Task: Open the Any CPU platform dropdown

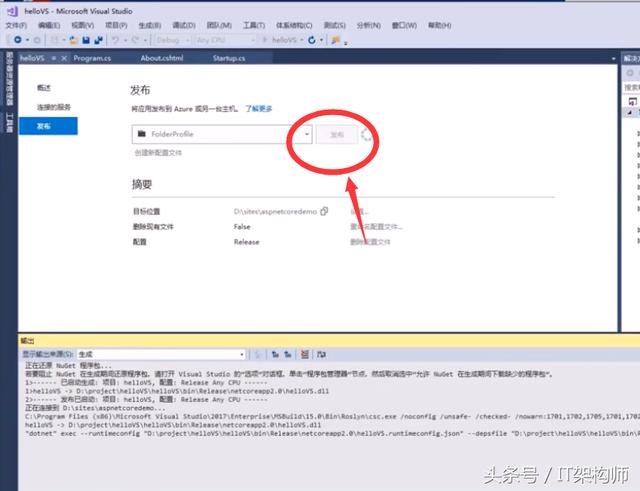Action: pos(225,40)
